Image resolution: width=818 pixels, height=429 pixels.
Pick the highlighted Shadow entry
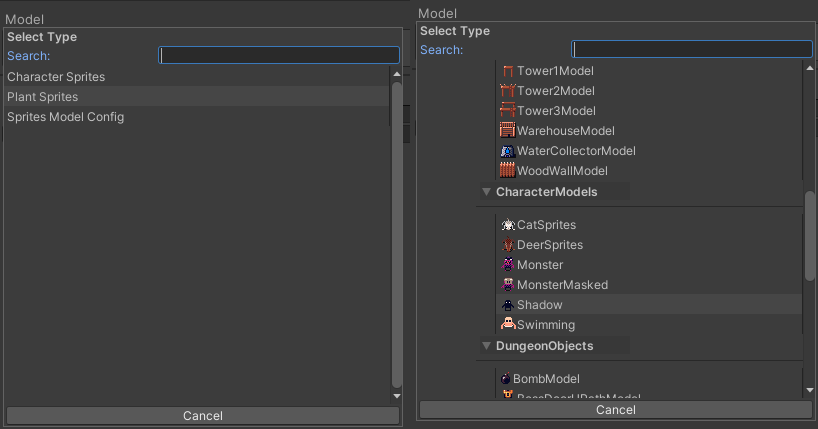[648, 304]
